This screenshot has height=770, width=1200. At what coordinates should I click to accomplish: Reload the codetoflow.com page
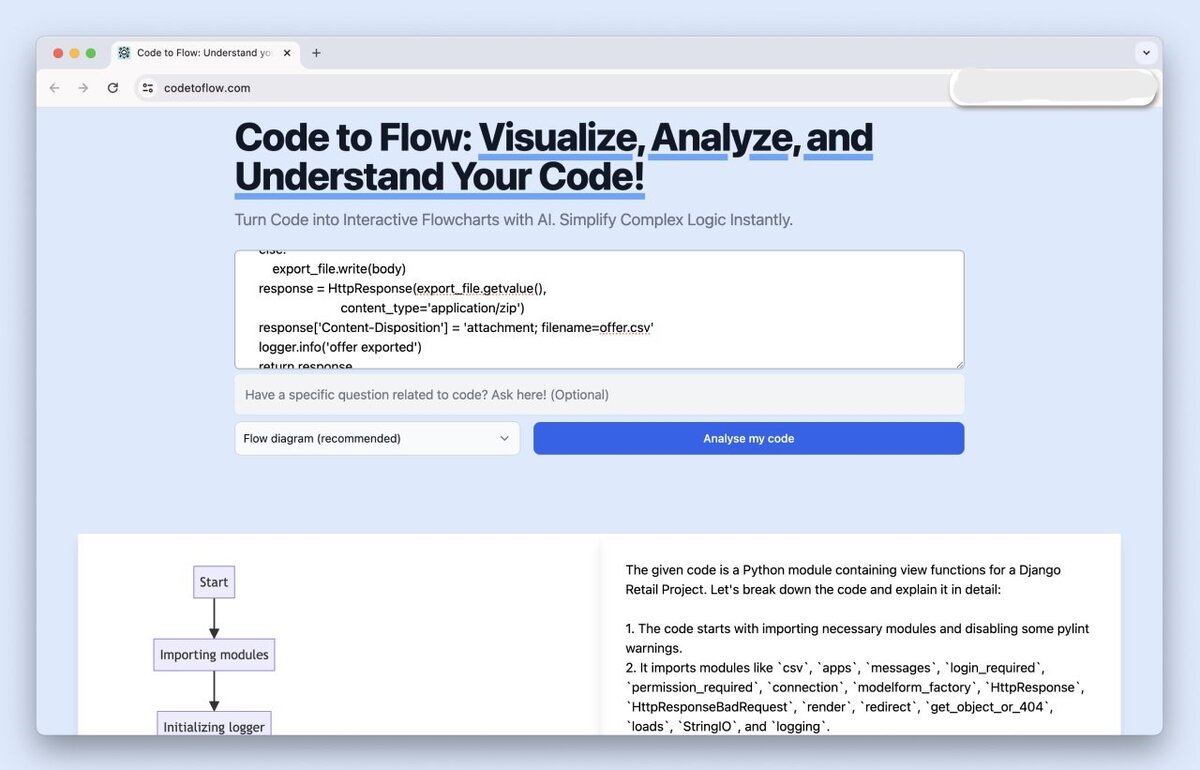113,88
